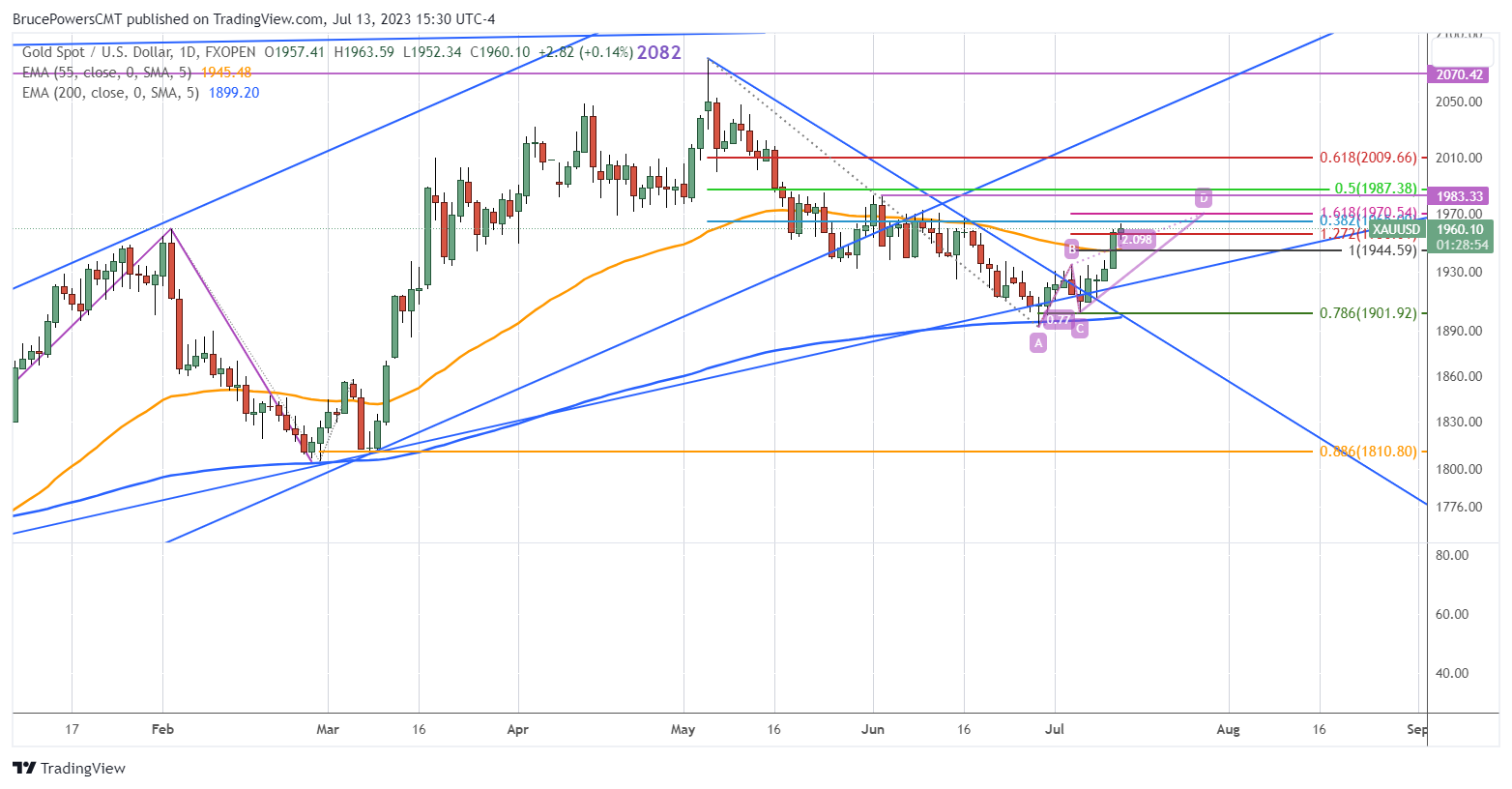
Task: Click the 1830.00 price axis tick
Action: 1459,422
